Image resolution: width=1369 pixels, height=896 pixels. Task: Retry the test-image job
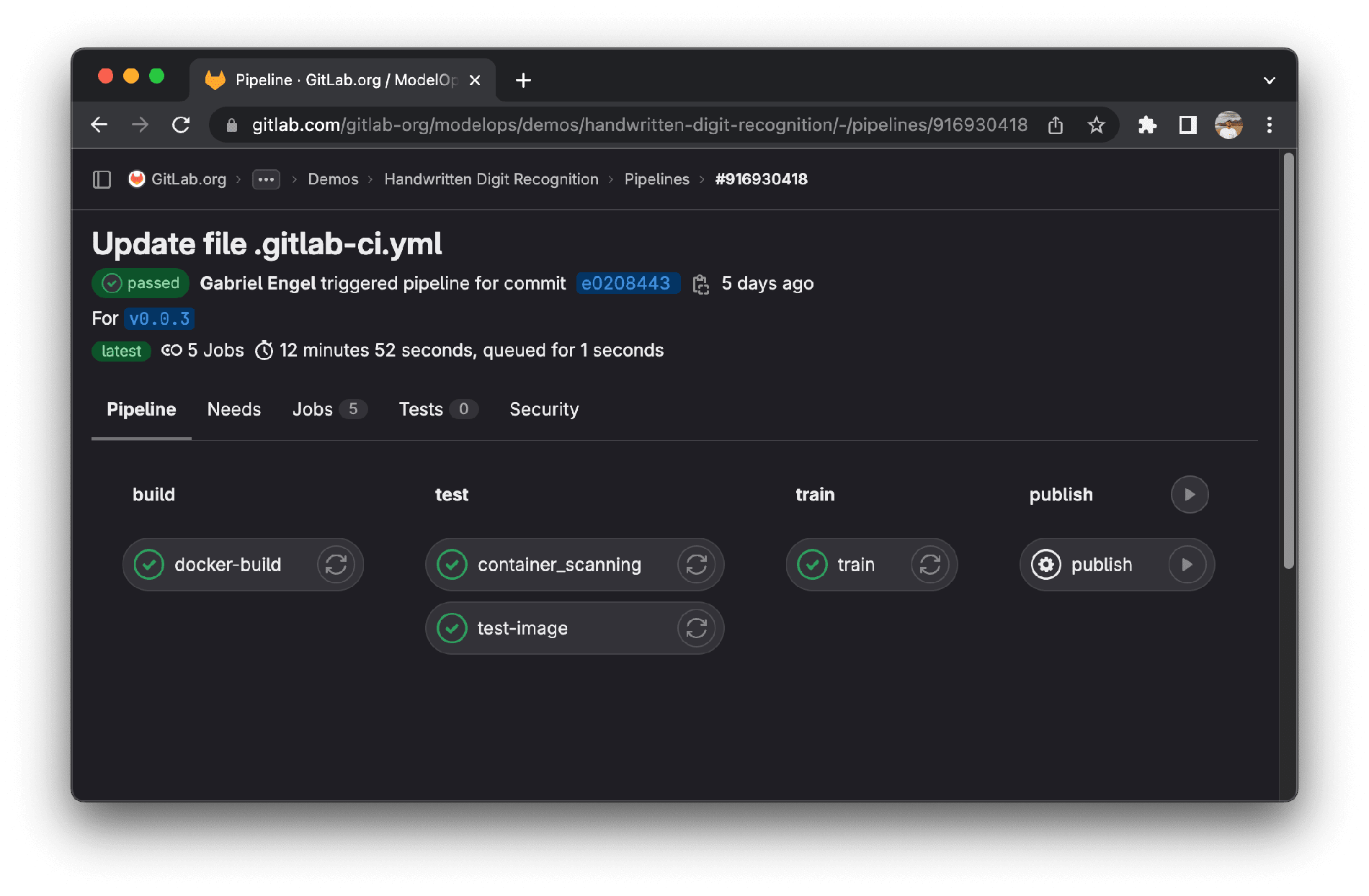pyautogui.click(x=696, y=628)
